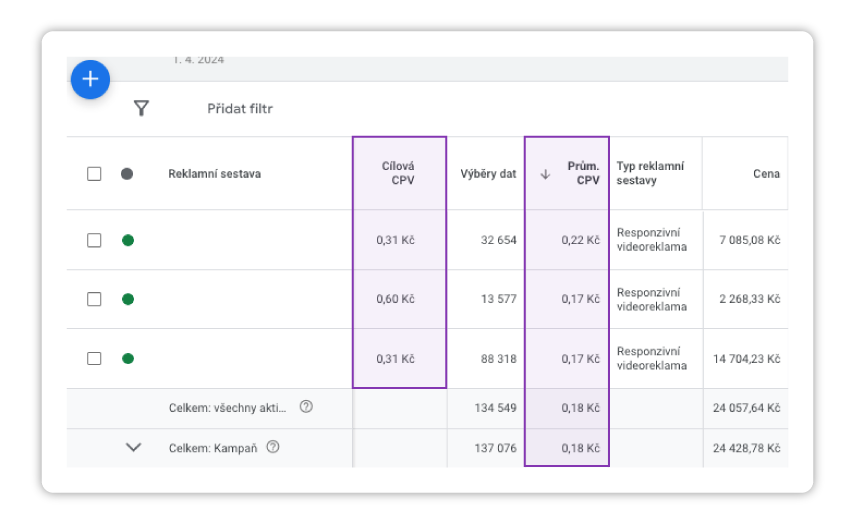Click the gray status dot in header

pyautogui.click(x=127, y=173)
